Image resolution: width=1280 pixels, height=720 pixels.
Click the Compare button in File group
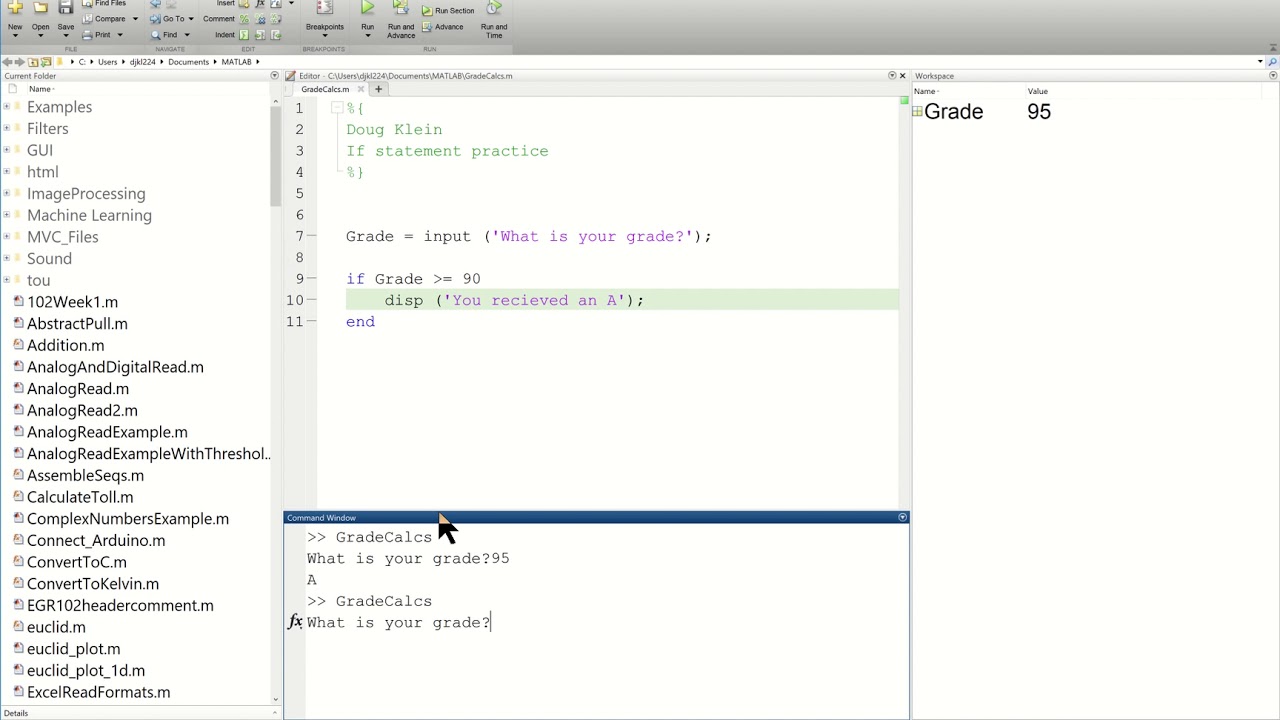[102, 19]
